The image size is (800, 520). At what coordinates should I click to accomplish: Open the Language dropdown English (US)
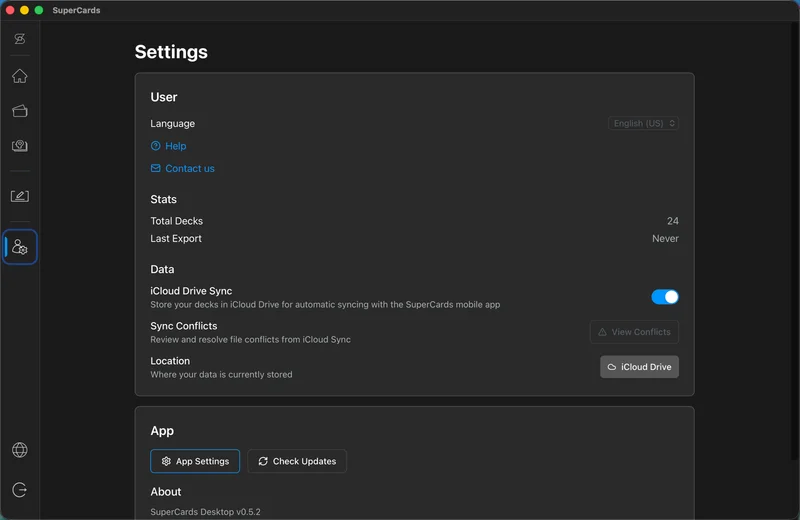tap(643, 123)
